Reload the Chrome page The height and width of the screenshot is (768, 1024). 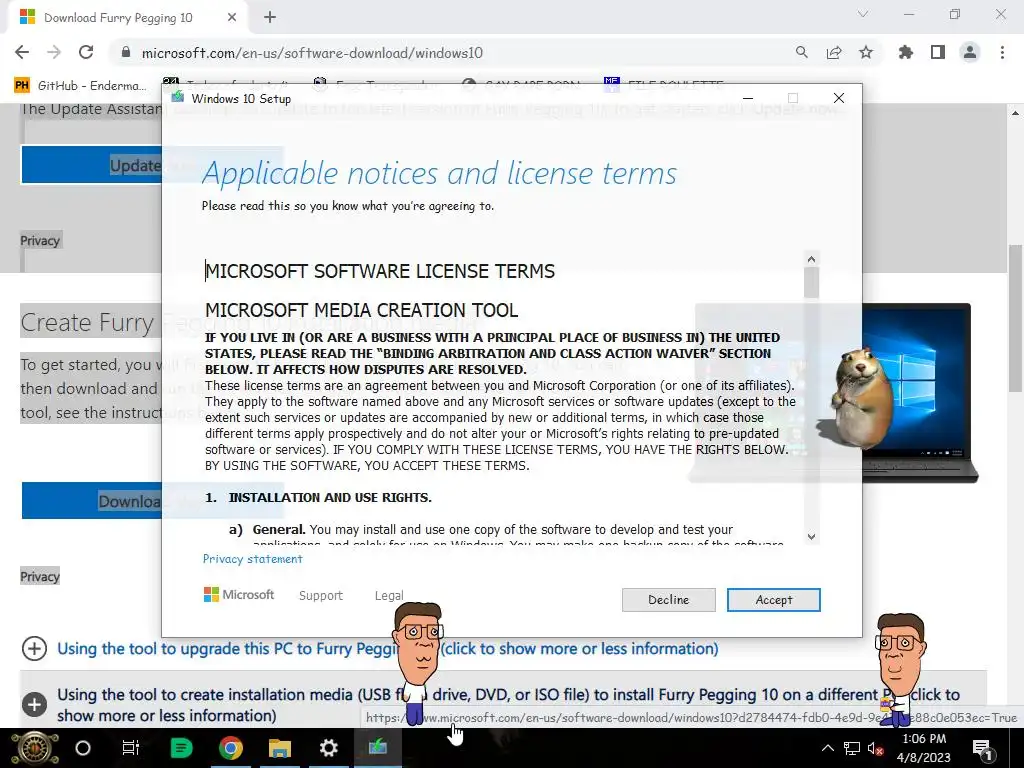point(86,52)
